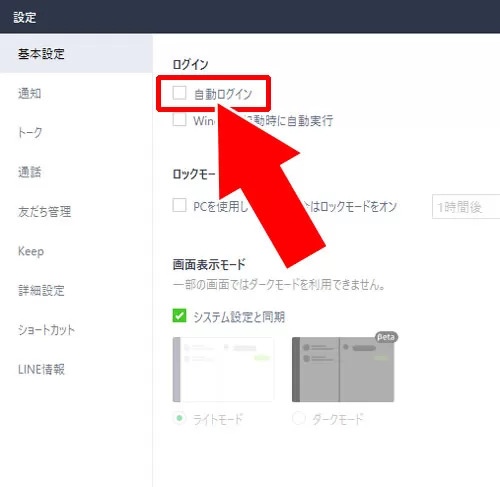The image size is (500, 487).
Task: Enable lock mode when PC is unused
Action: (179, 205)
